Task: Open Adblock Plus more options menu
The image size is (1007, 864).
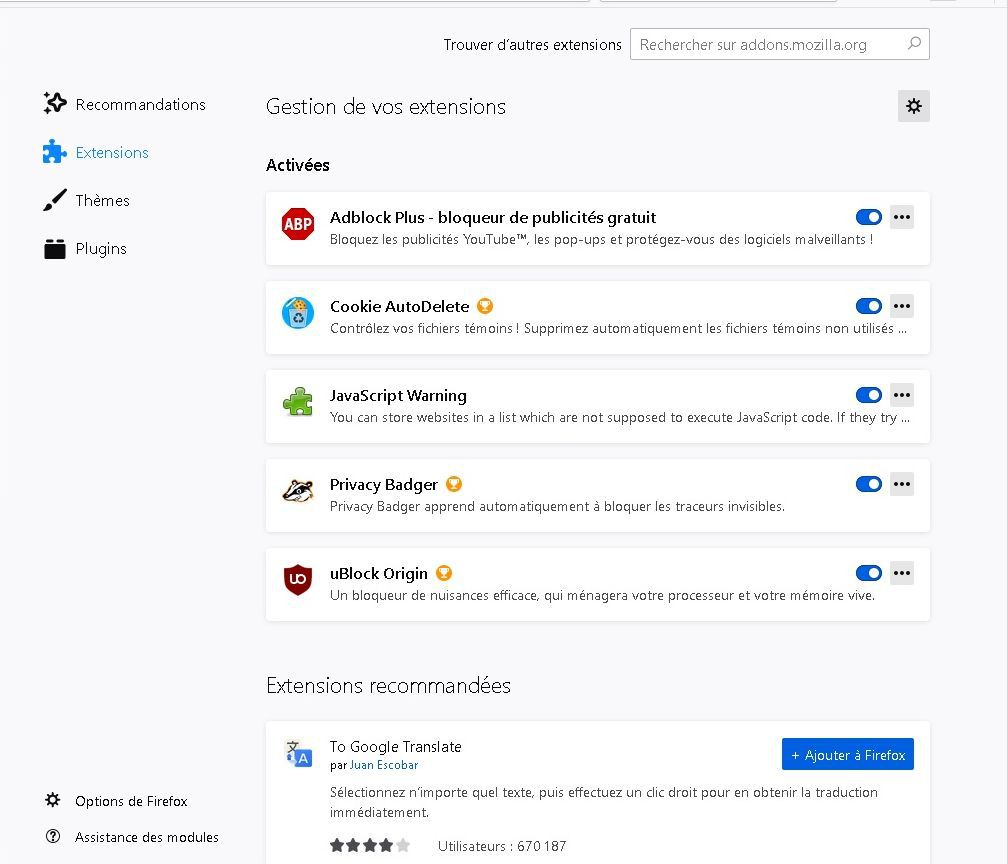Action: click(x=902, y=217)
